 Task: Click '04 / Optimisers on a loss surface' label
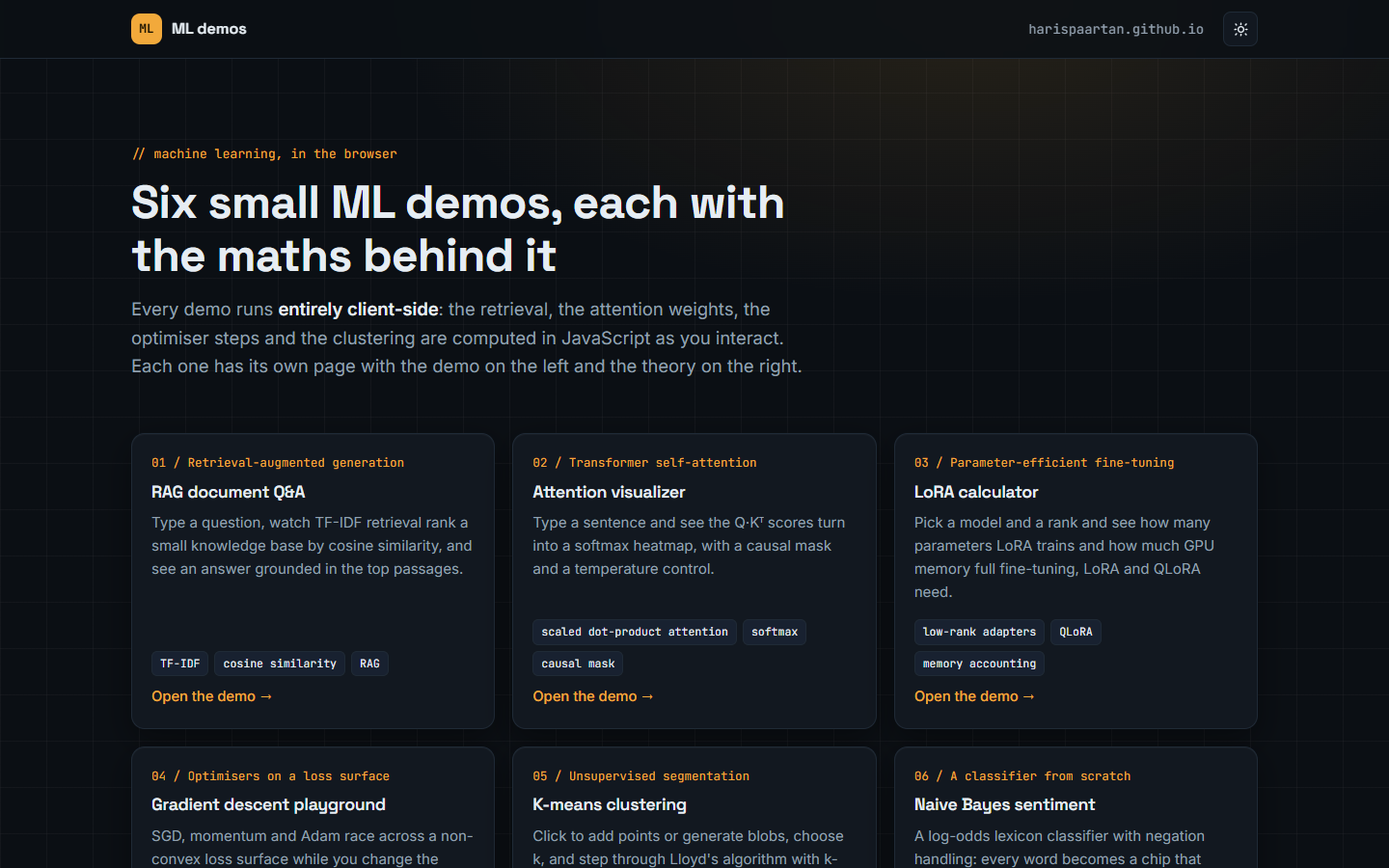point(270,776)
